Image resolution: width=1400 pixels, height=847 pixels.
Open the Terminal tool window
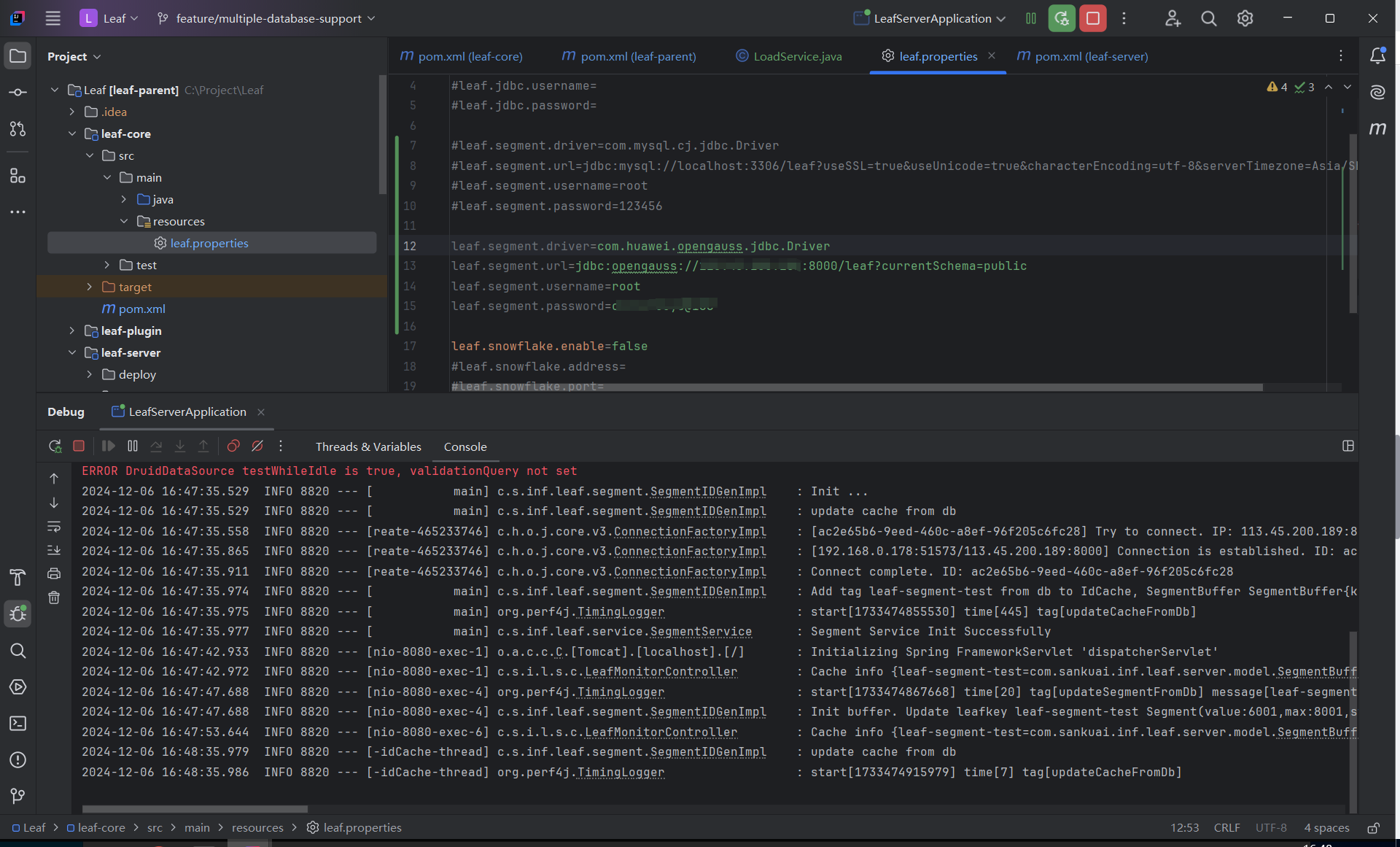[18, 724]
